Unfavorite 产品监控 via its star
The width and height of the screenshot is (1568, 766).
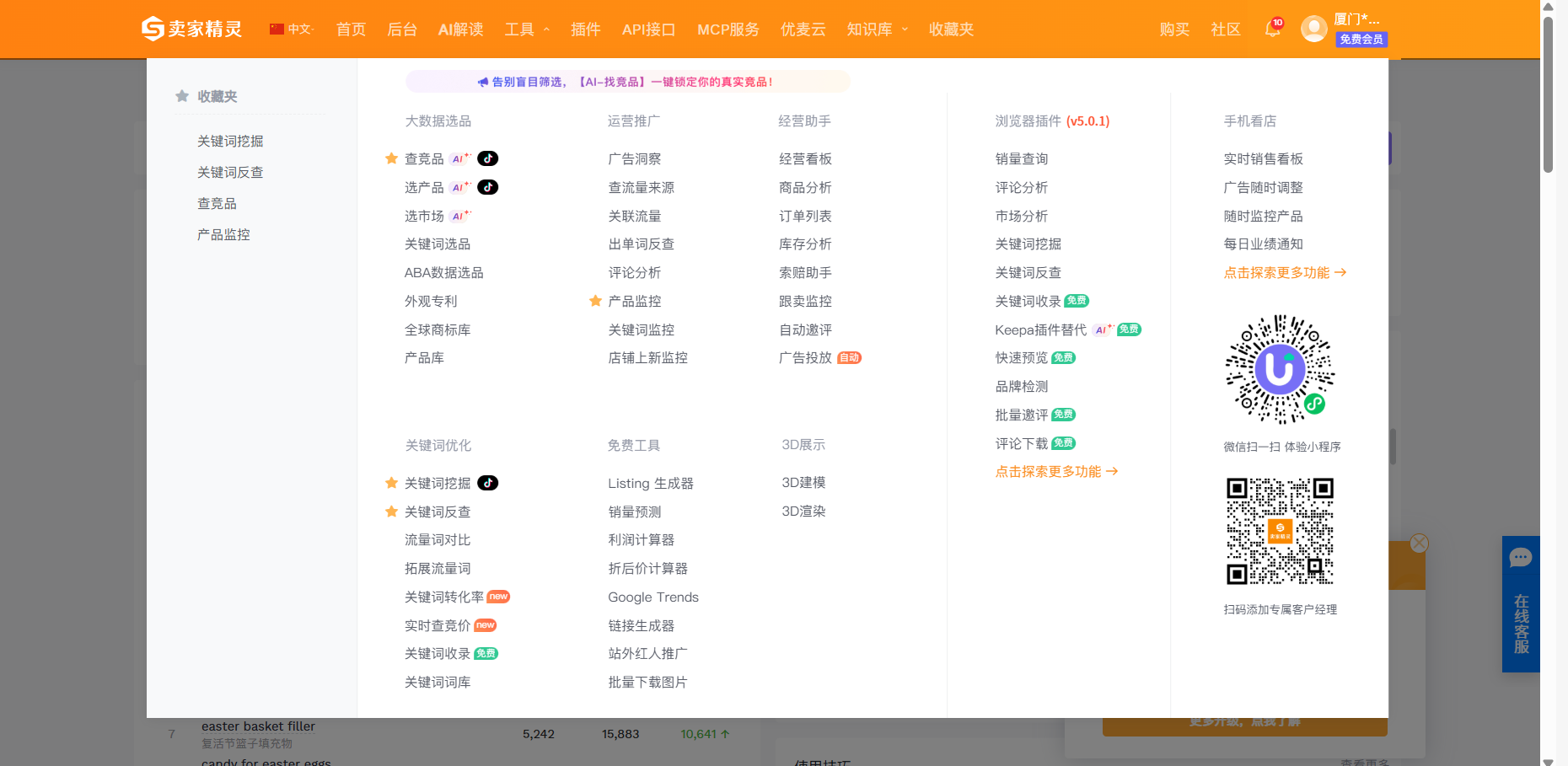(x=595, y=301)
